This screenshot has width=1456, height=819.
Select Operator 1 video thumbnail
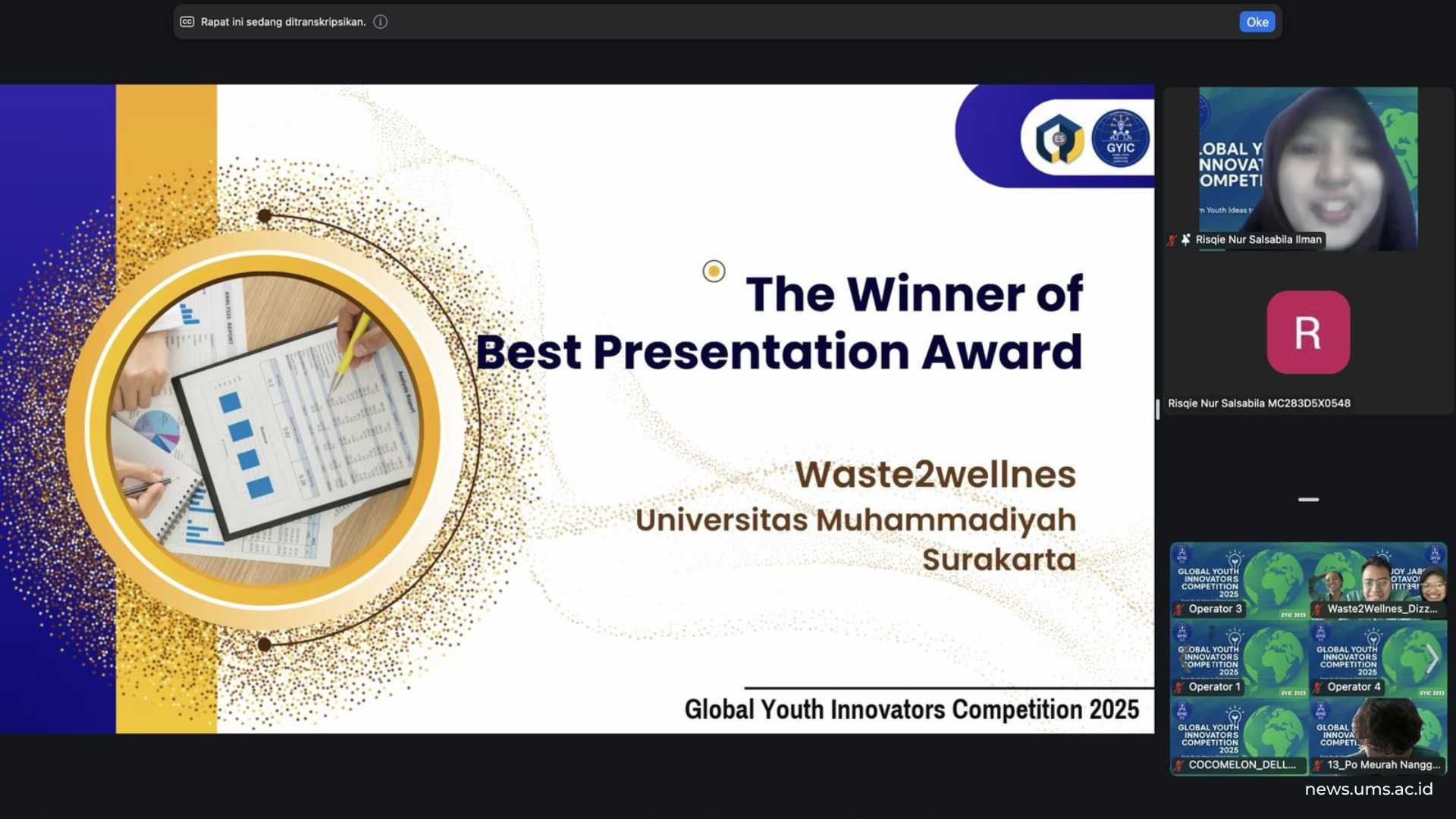[x=1239, y=659]
